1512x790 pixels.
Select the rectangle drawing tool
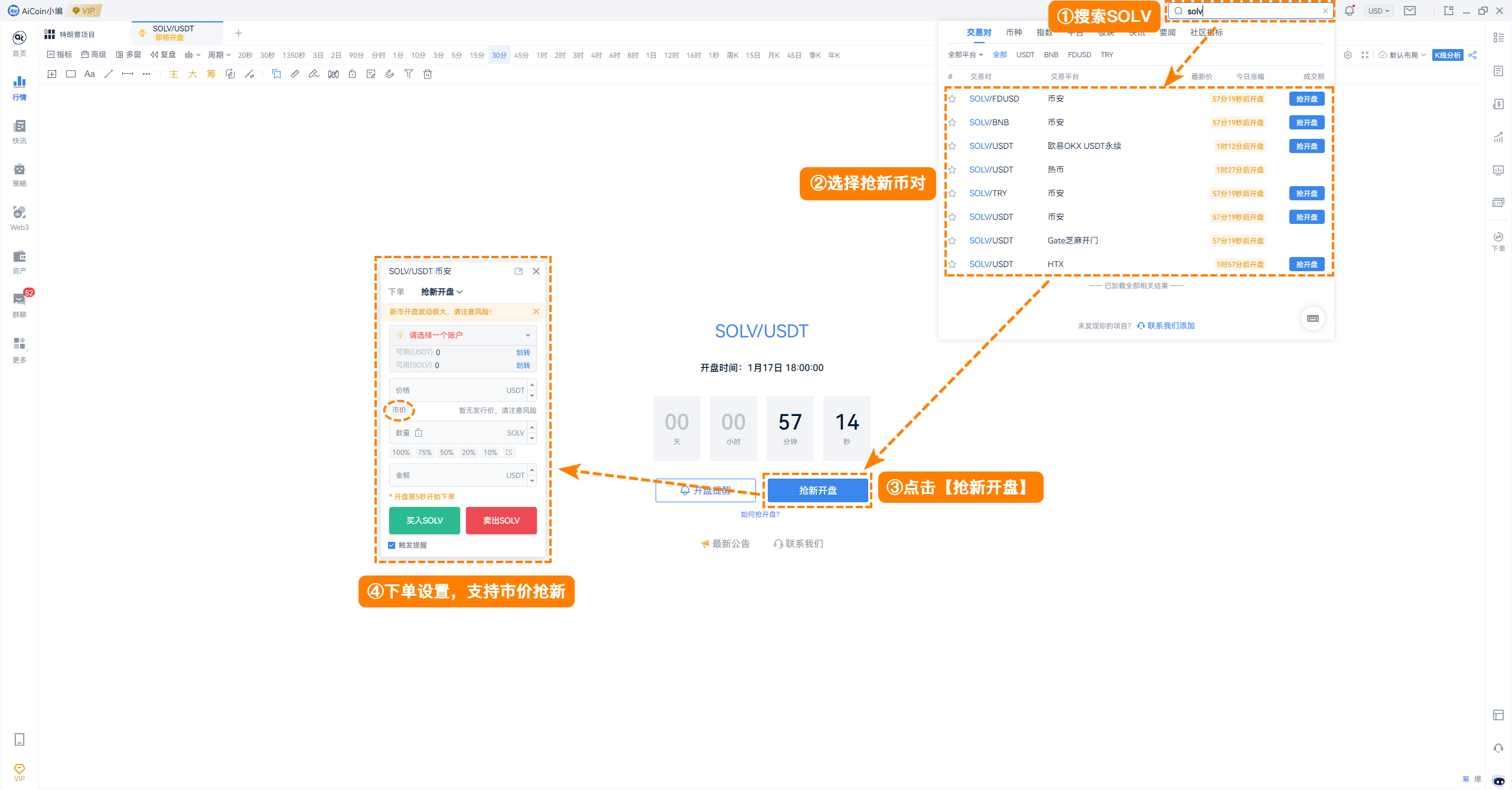point(71,74)
